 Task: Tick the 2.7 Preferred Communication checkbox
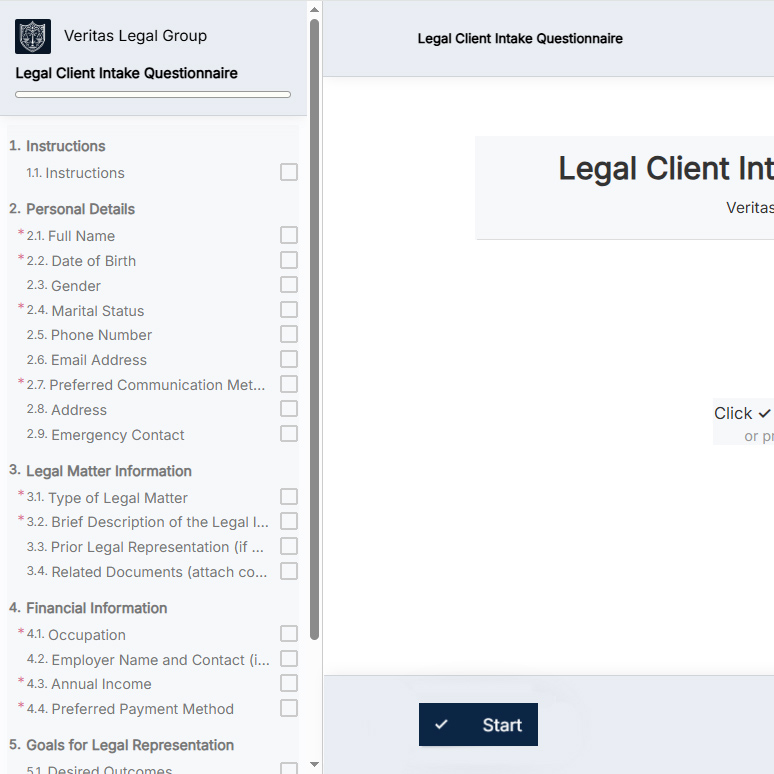pos(289,384)
